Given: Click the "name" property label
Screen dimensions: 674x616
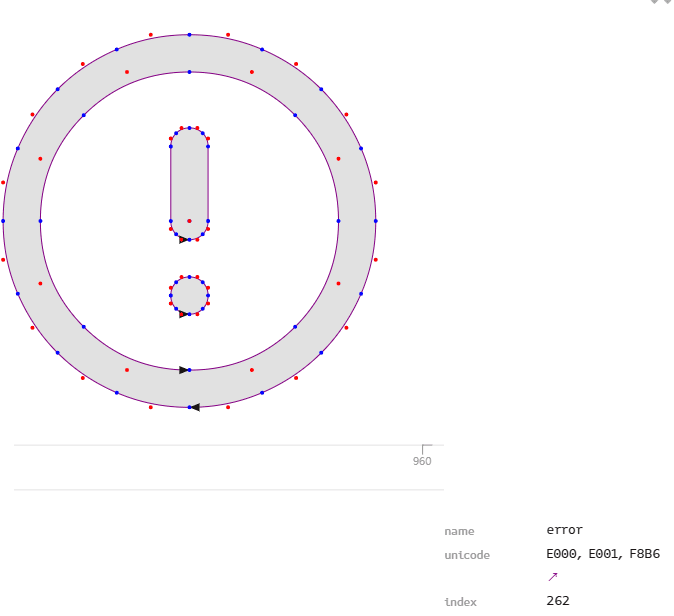Looking at the screenshot, I should pyautogui.click(x=459, y=531).
